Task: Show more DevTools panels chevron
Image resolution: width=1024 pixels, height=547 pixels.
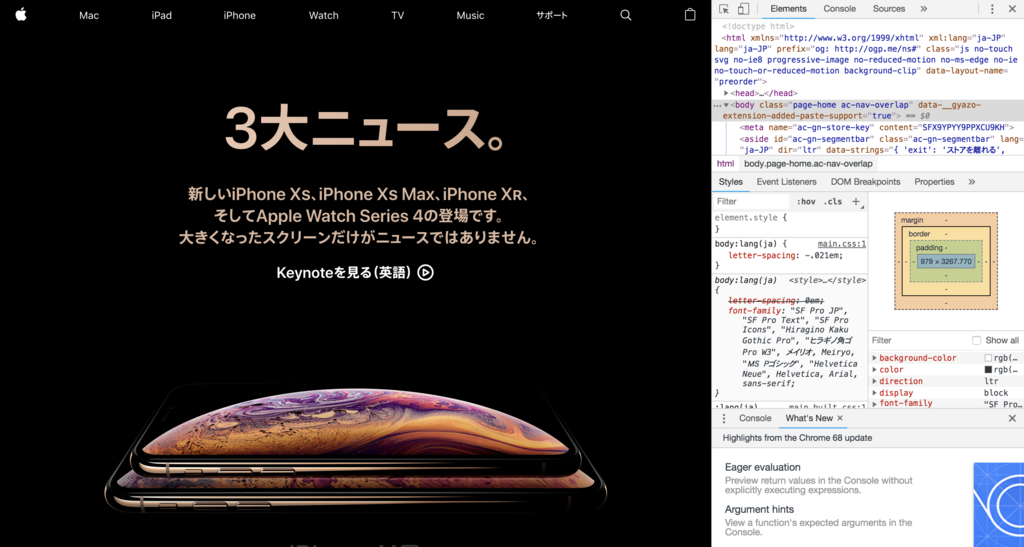Action: (x=923, y=9)
